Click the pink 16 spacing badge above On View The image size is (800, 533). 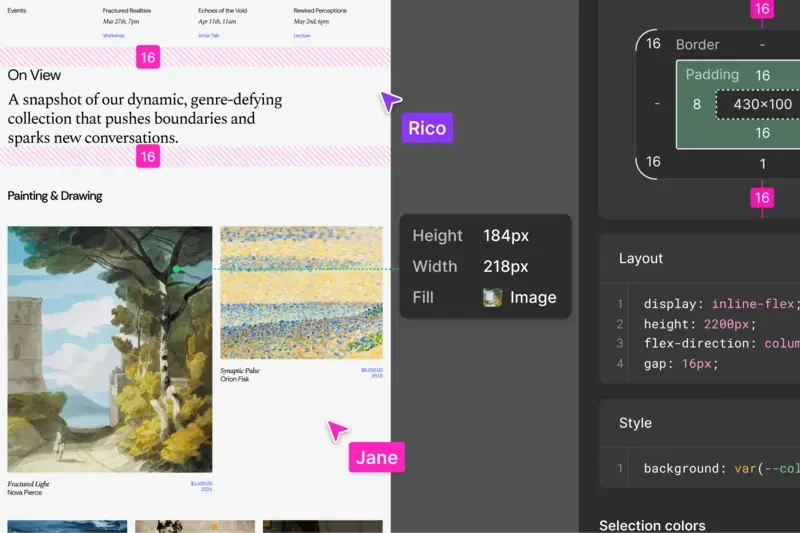click(148, 58)
